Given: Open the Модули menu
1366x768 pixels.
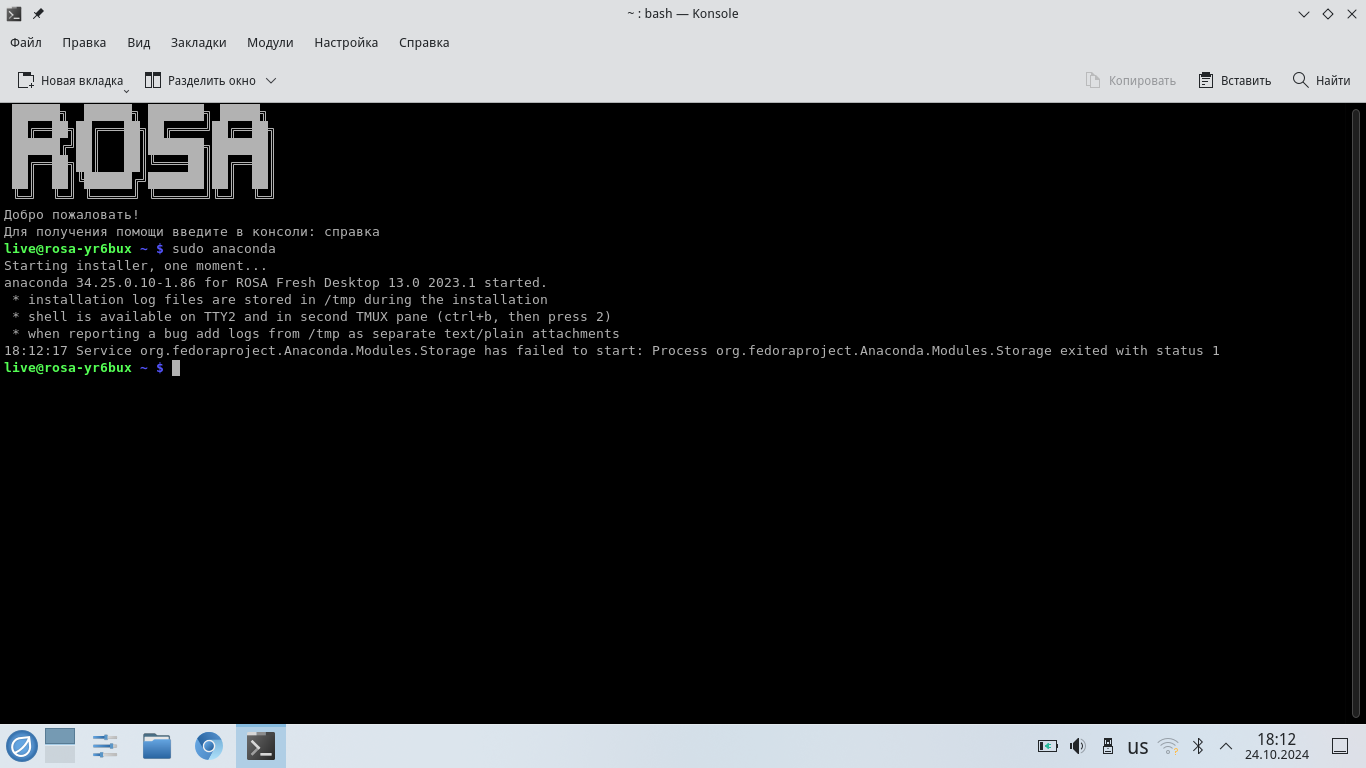Looking at the screenshot, I should point(270,43).
